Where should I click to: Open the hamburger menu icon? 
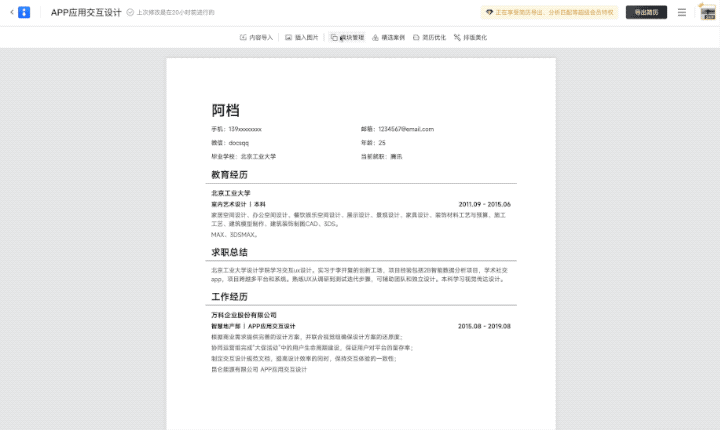(682, 12)
